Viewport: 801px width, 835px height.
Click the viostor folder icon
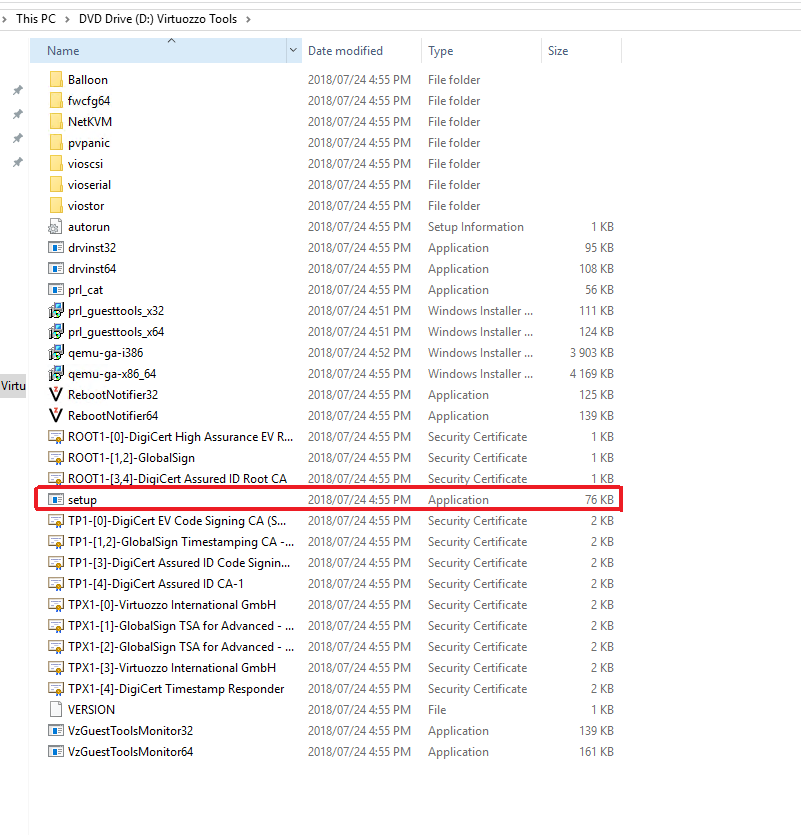coord(56,206)
